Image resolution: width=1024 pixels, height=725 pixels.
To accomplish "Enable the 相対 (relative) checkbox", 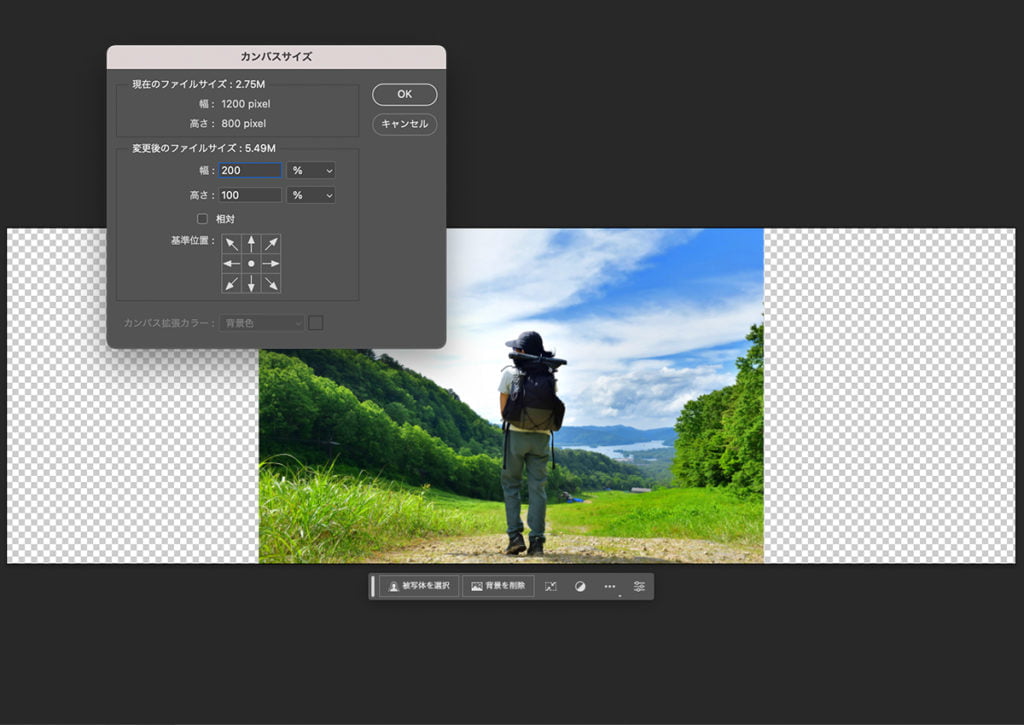I will pyautogui.click(x=202, y=219).
